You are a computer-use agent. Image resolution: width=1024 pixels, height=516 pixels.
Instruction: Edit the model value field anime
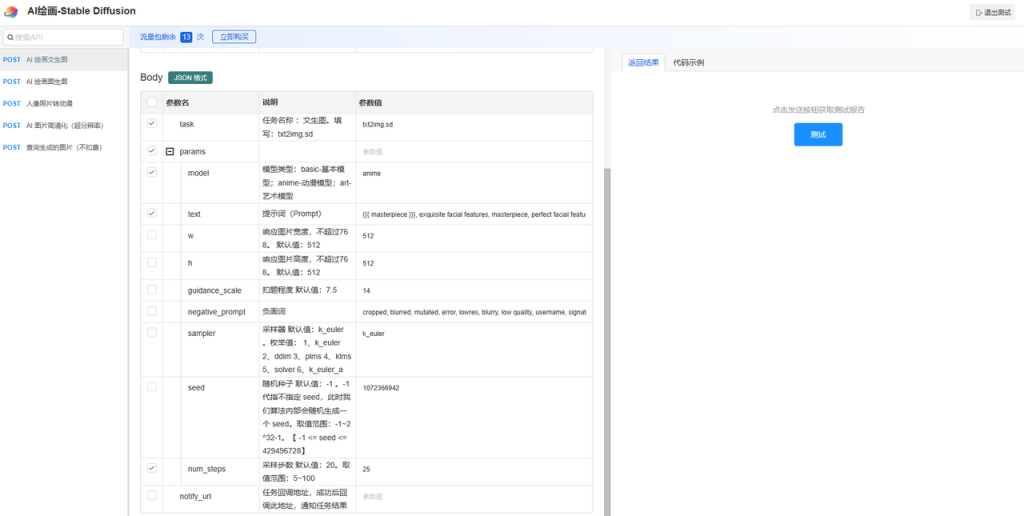tap(473, 174)
